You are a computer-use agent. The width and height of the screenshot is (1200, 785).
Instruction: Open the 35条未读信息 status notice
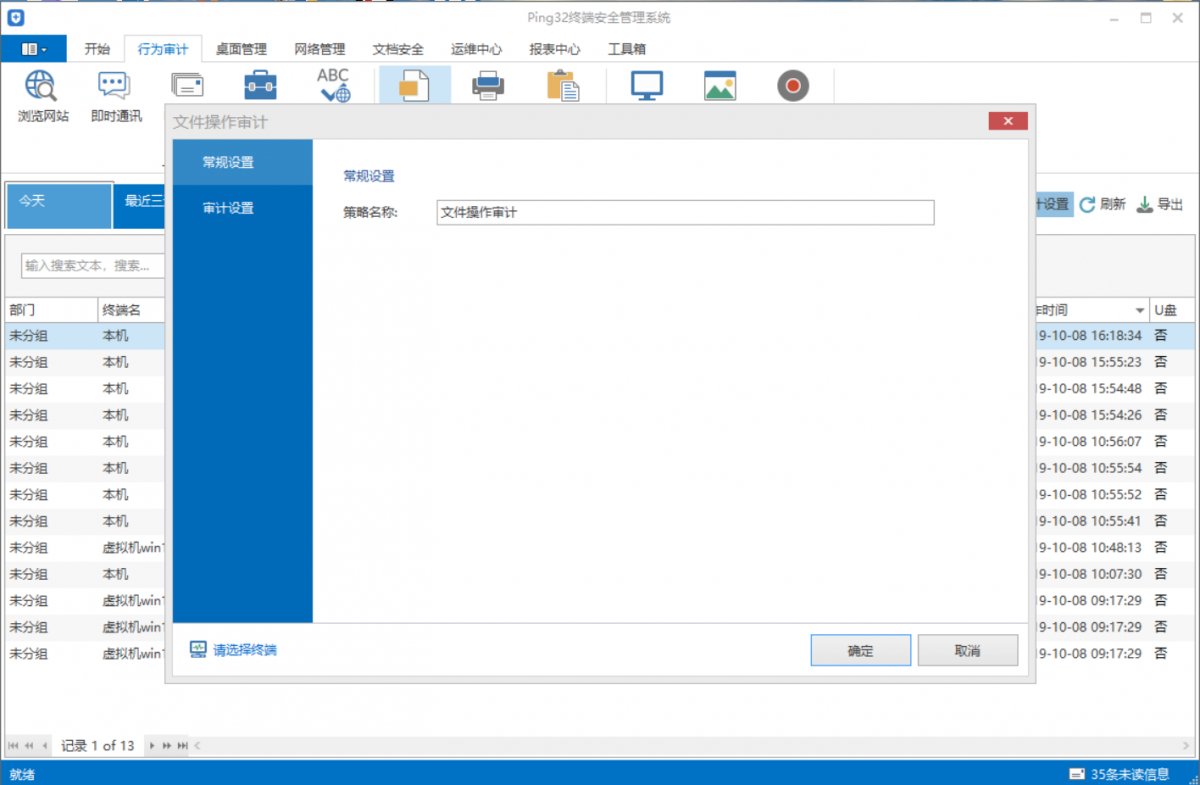1130,774
